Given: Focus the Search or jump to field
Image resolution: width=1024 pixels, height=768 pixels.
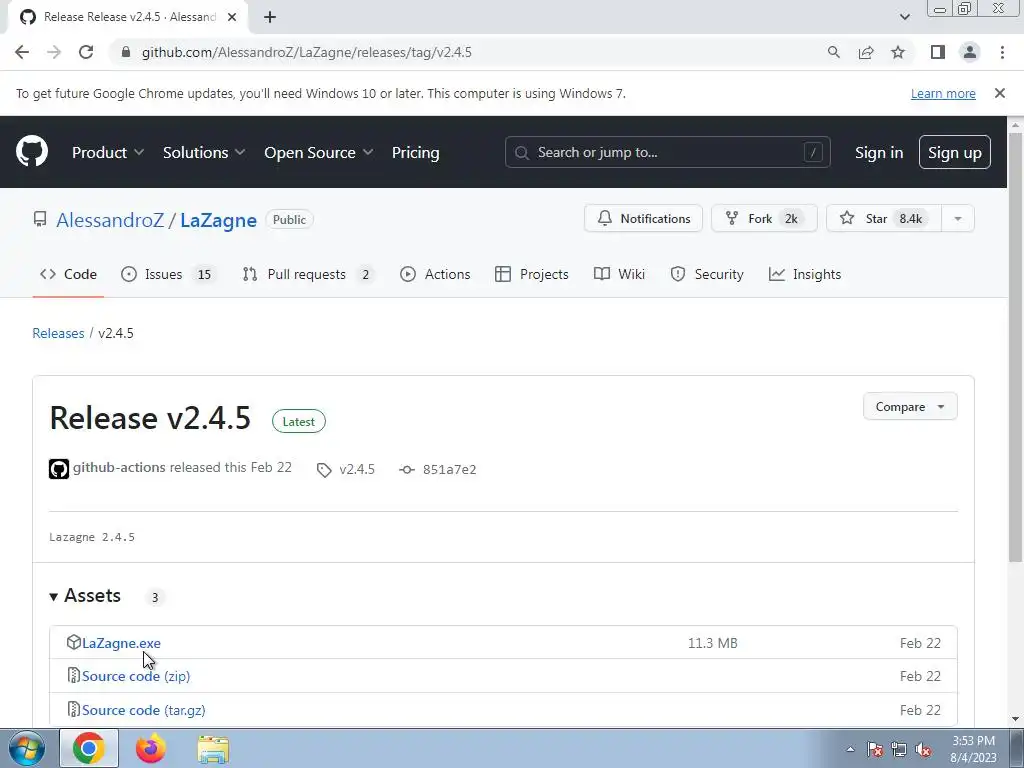Looking at the screenshot, I should [x=667, y=152].
